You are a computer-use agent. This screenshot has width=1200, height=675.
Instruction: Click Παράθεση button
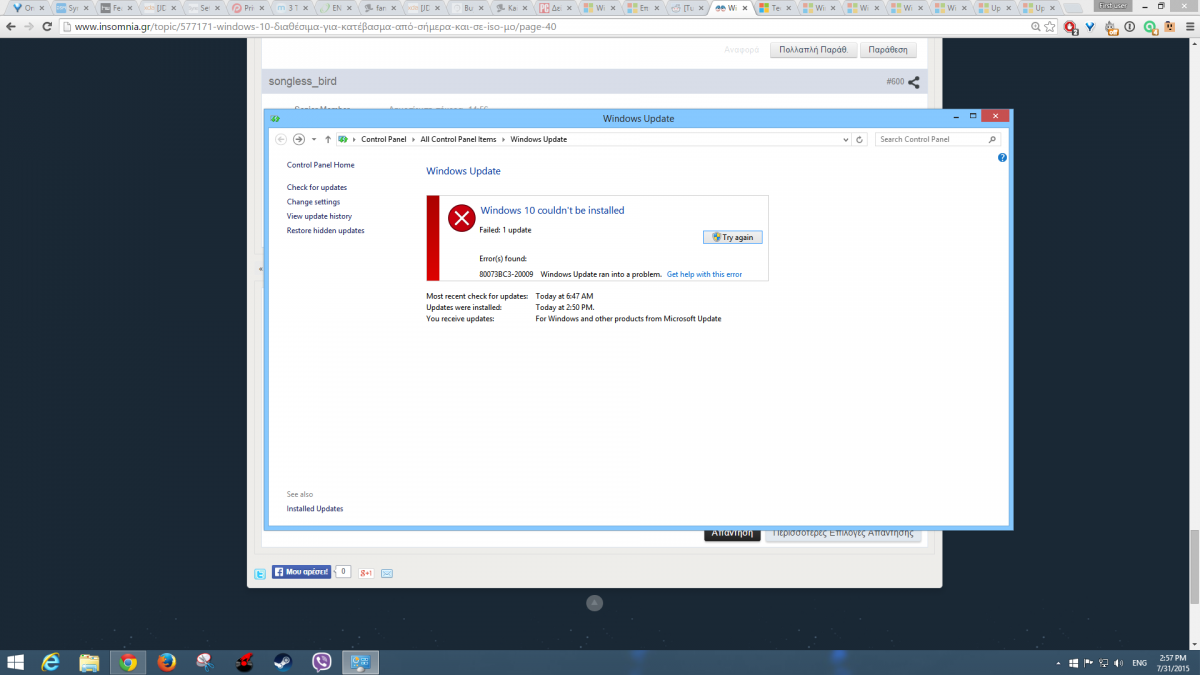click(x=888, y=49)
